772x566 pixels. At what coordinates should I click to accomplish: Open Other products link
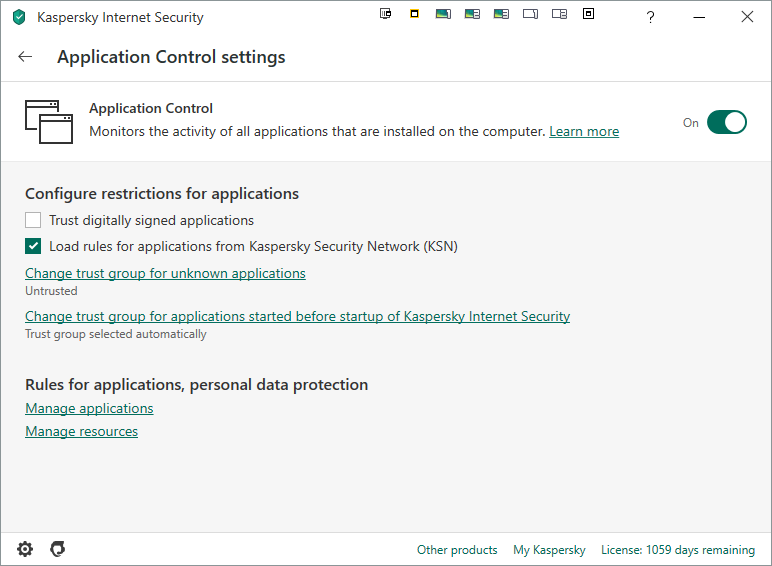click(x=457, y=550)
